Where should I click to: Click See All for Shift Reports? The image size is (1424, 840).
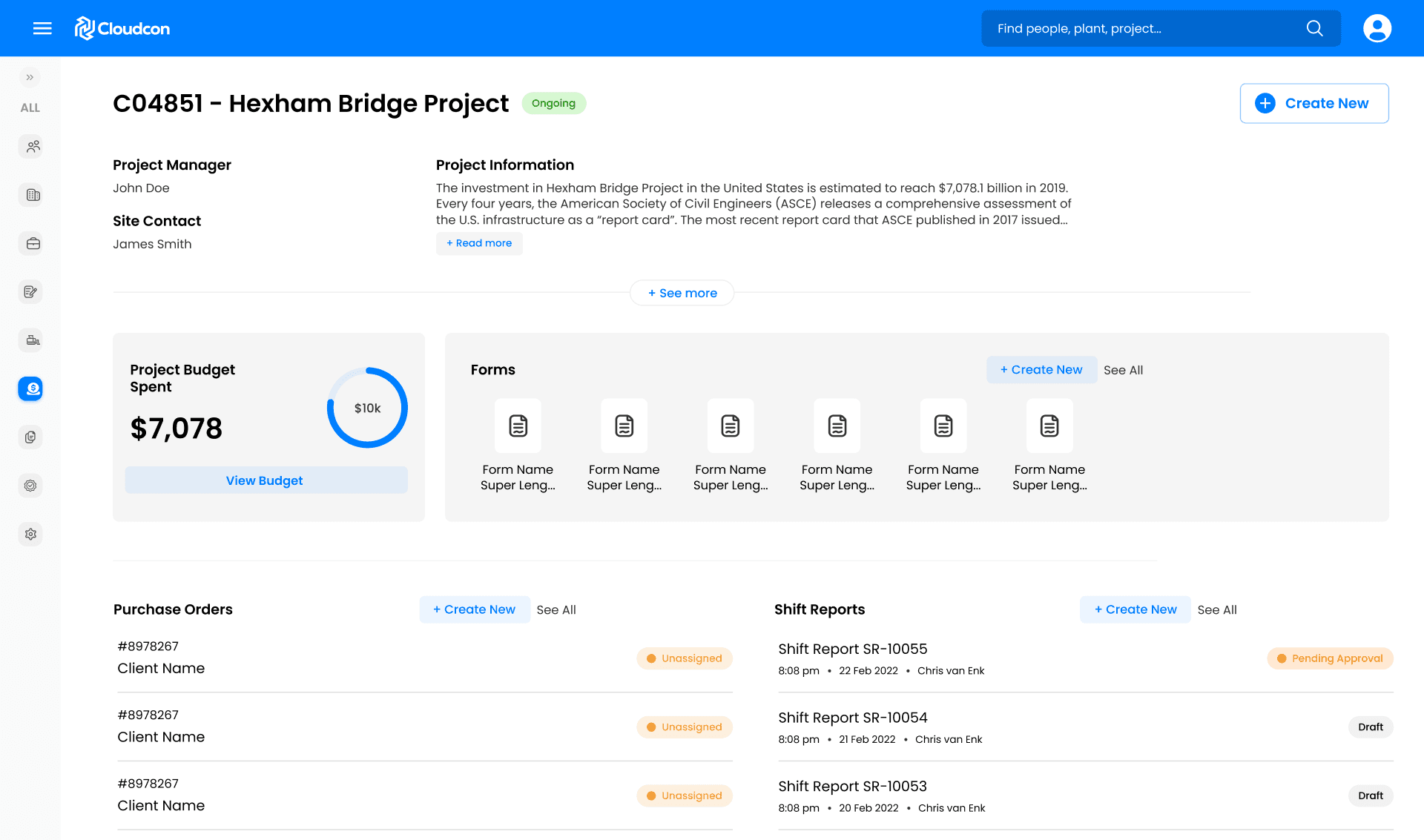(x=1216, y=609)
